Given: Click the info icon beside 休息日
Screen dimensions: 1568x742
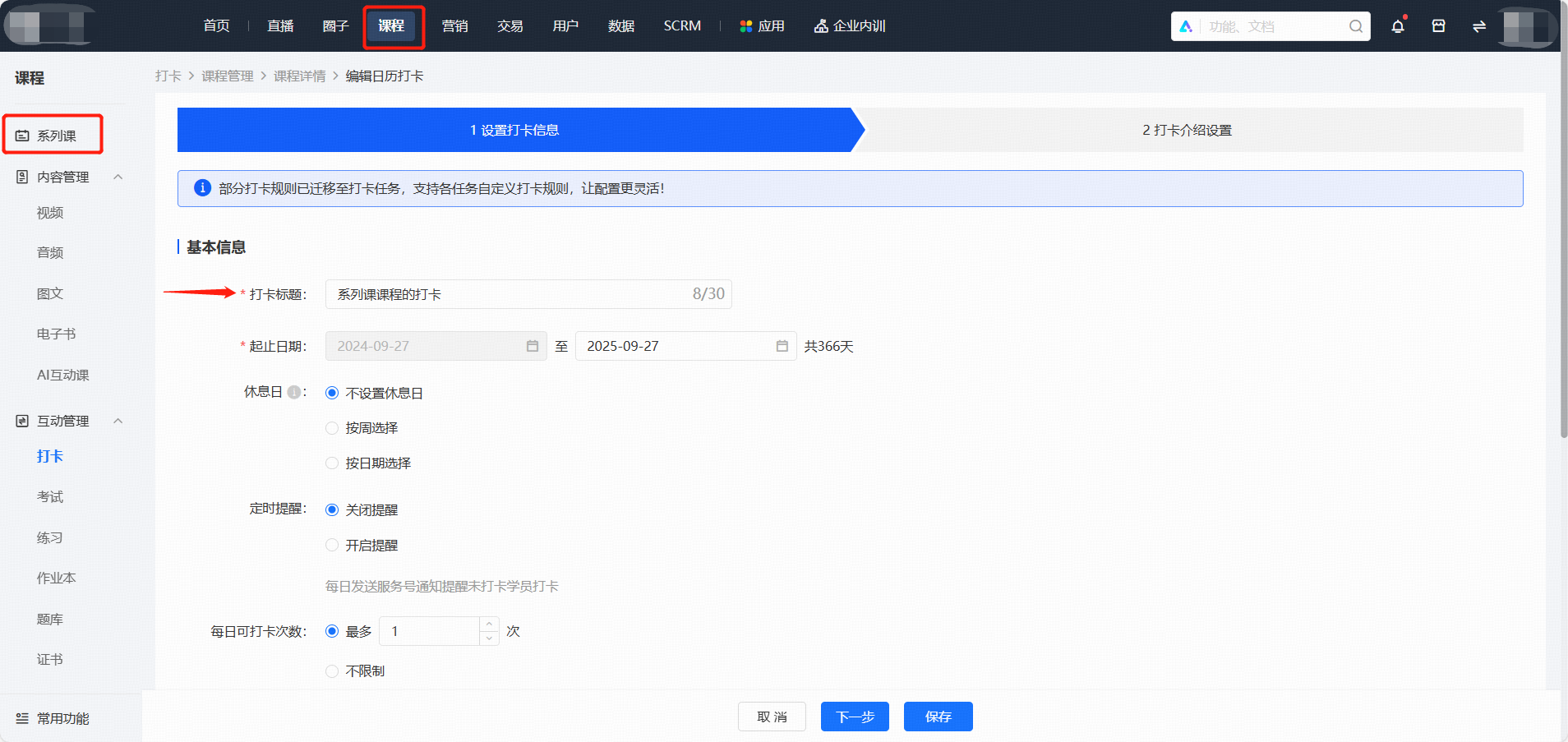Looking at the screenshot, I should coord(293,393).
